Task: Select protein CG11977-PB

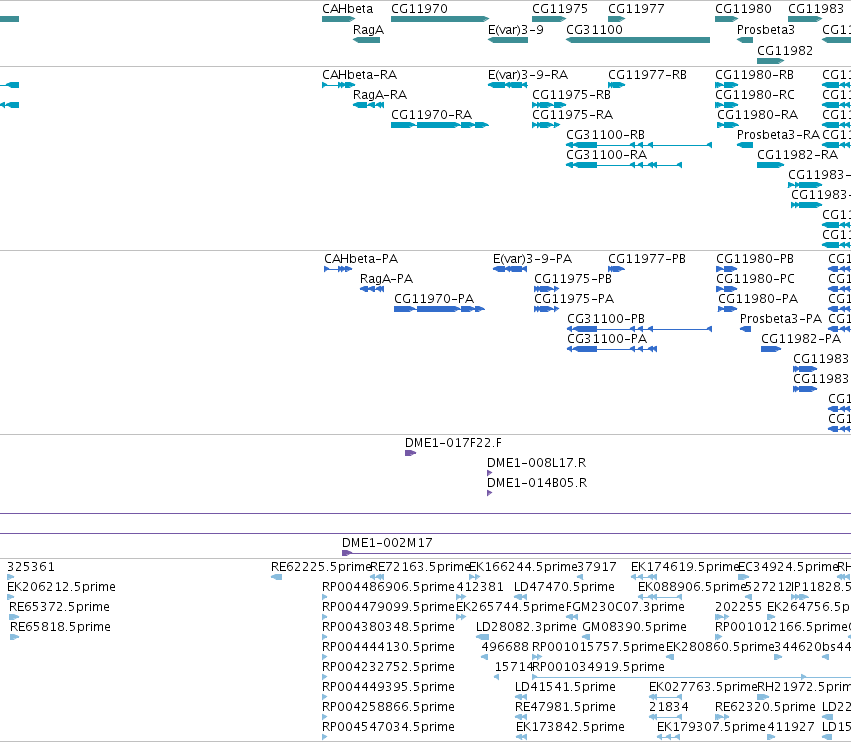Action: tap(616, 269)
